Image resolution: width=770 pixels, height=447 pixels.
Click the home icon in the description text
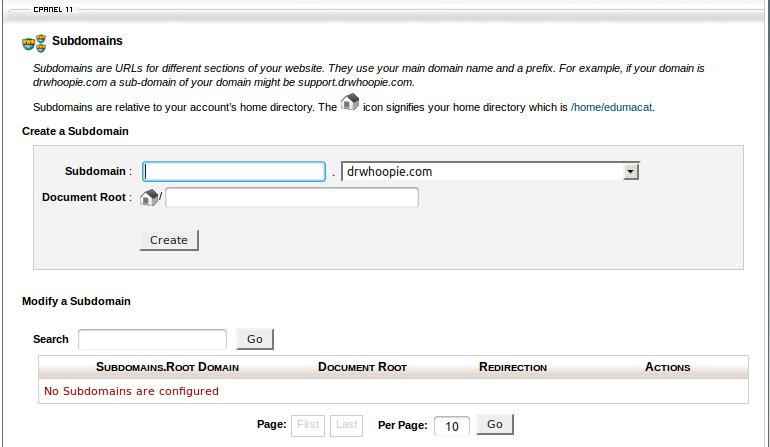[x=349, y=103]
